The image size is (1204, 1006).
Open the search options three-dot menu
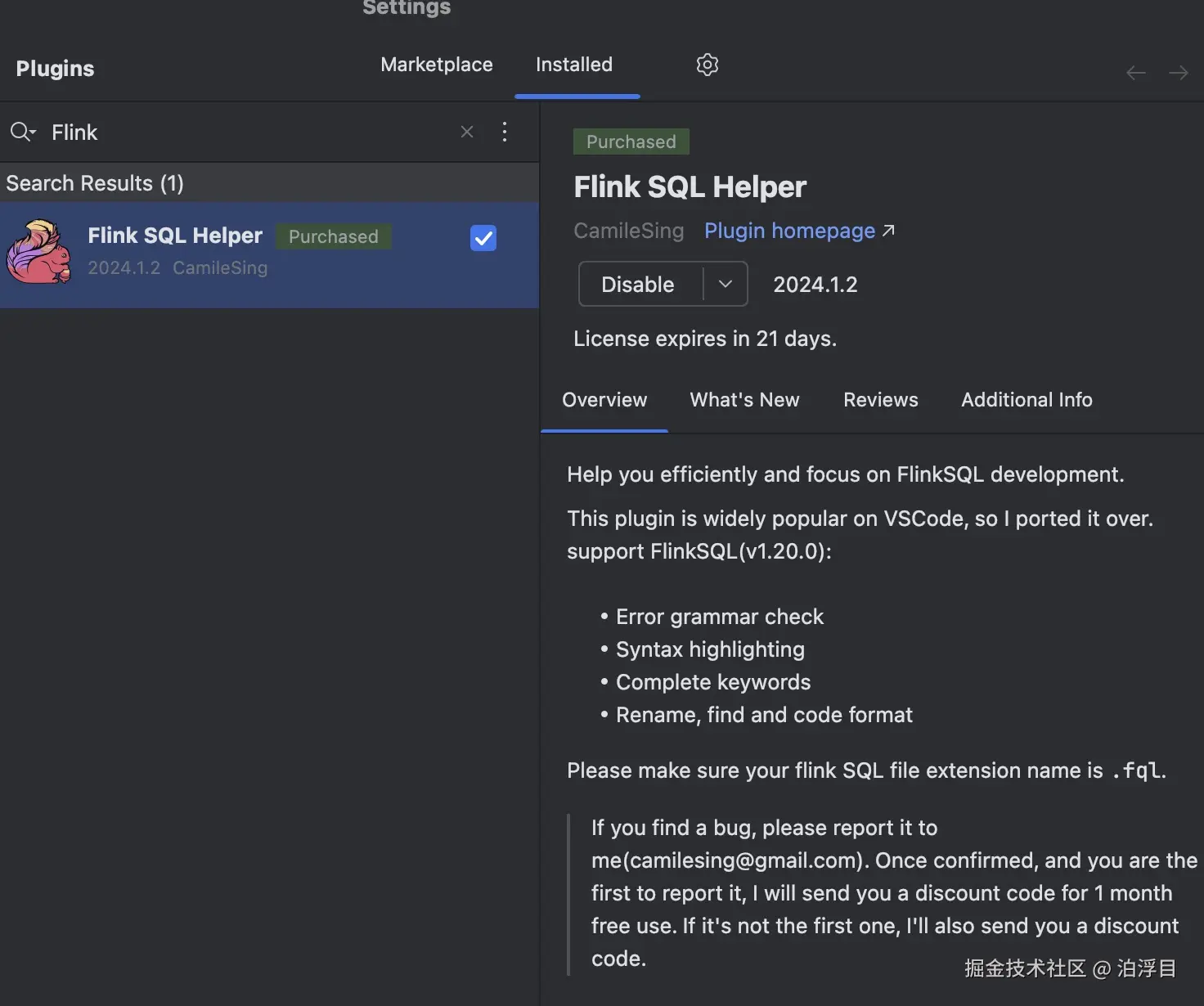pos(505,132)
